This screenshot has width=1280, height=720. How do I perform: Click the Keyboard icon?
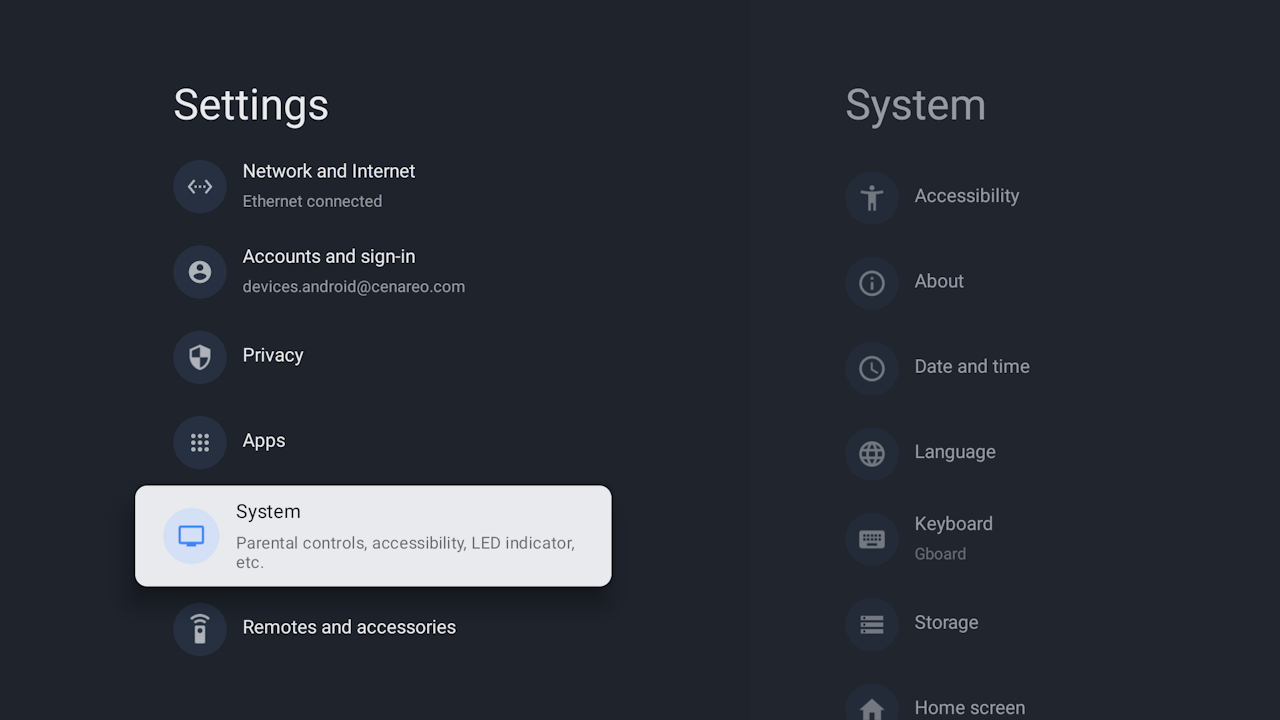click(872, 539)
